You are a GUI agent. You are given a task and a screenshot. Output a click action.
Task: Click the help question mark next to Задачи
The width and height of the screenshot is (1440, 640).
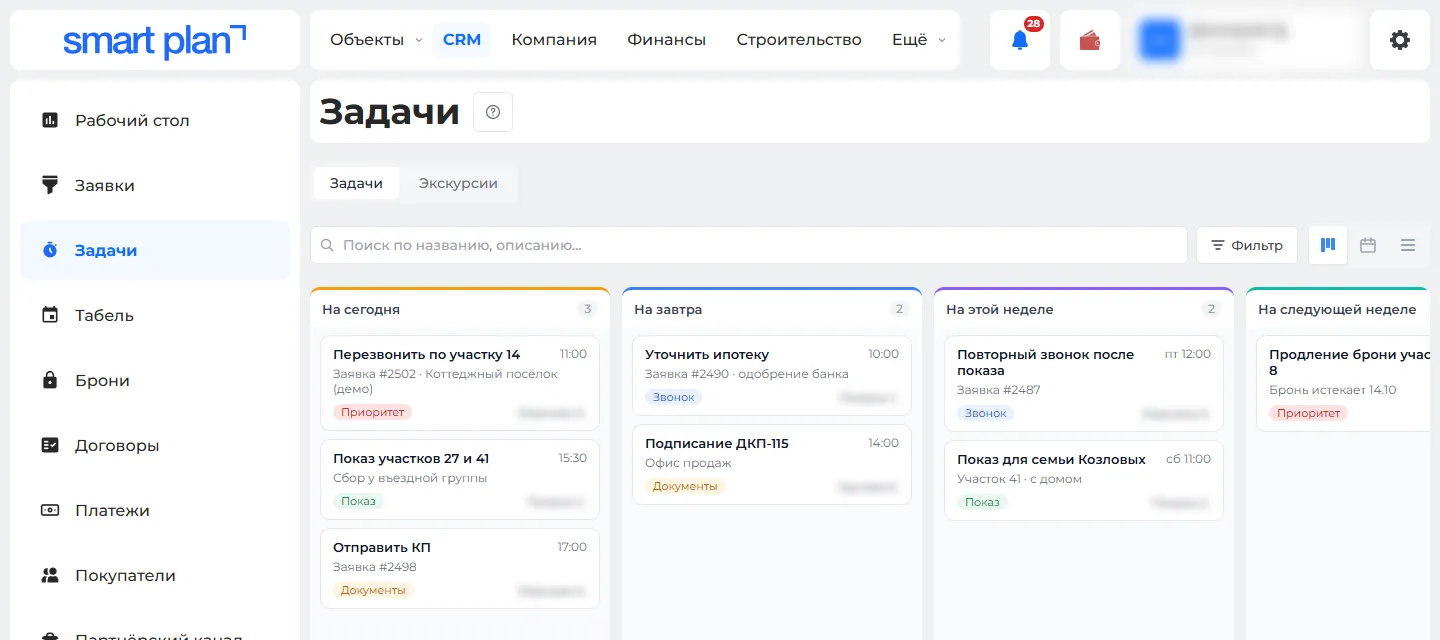pos(493,112)
